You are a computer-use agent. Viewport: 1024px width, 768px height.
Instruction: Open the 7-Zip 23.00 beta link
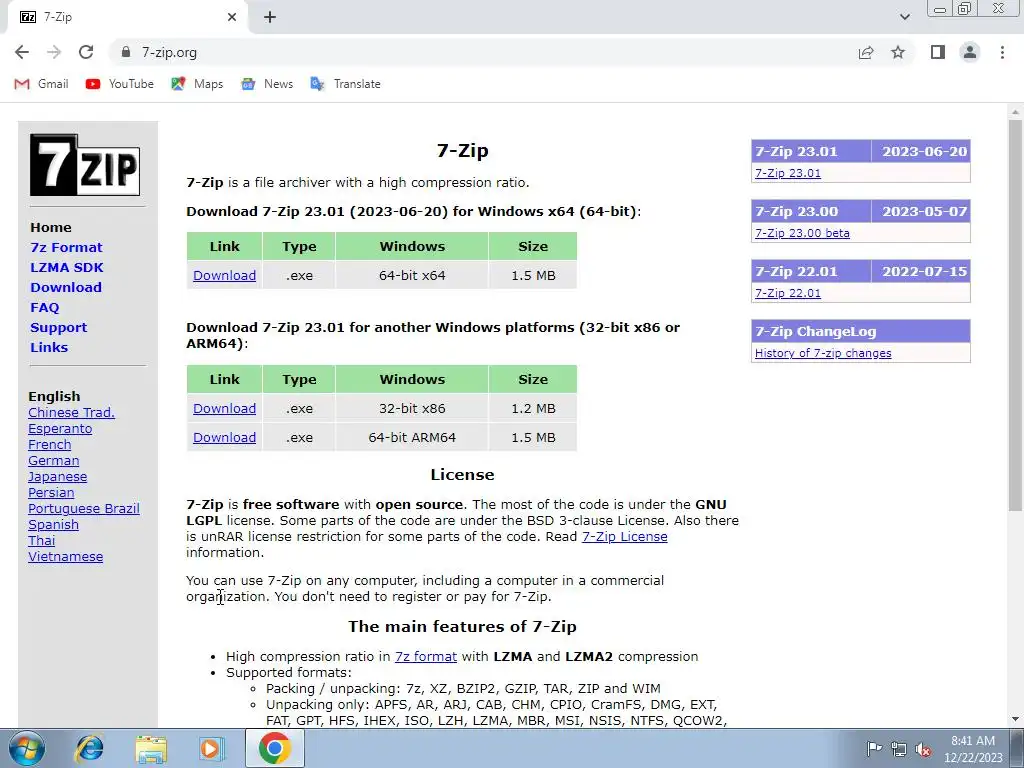[802, 233]
